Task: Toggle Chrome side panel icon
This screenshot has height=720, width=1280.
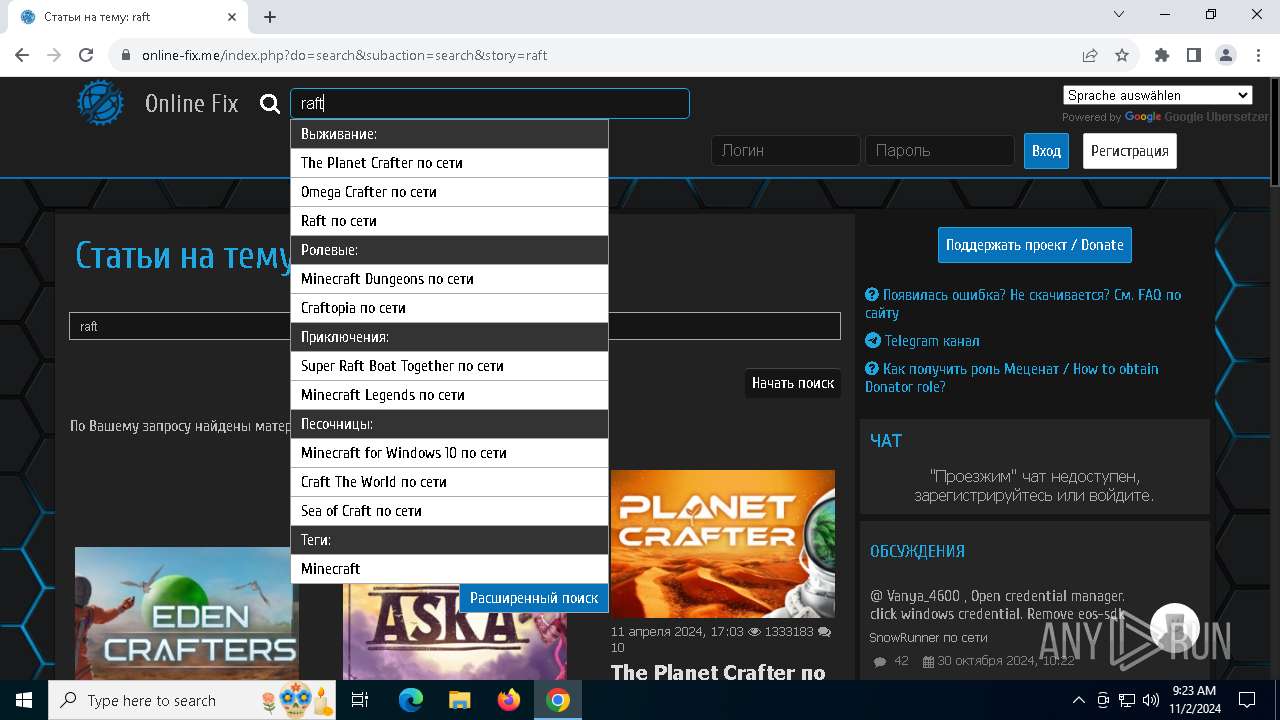Action: 1194,55
